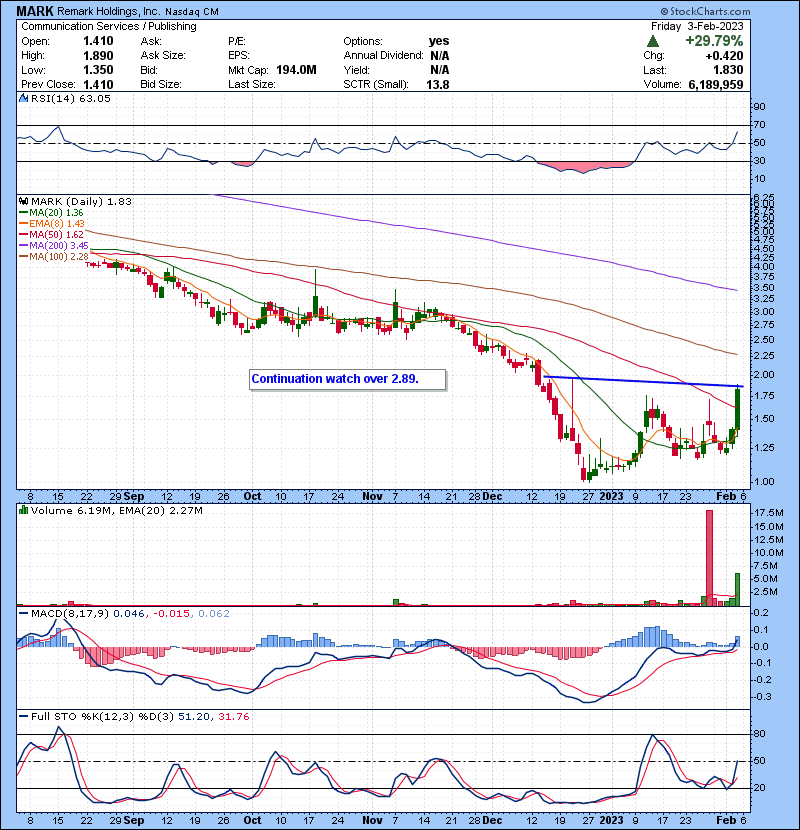Click the 'Continuation watch over 2.89.' annotation box
The width and height of the screenshot is (800, 830).
347,379
